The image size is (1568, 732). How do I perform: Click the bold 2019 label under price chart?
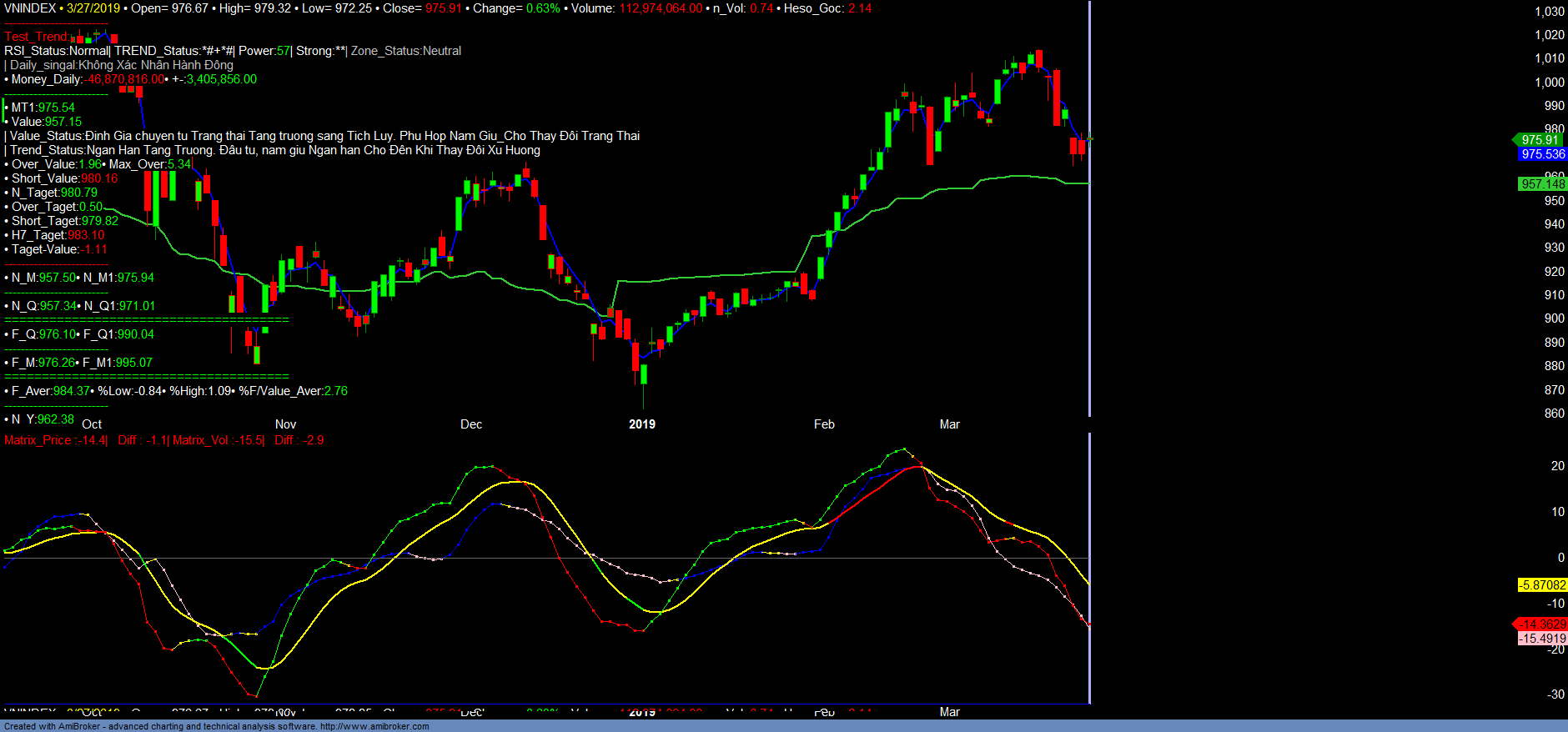point(641,424)
